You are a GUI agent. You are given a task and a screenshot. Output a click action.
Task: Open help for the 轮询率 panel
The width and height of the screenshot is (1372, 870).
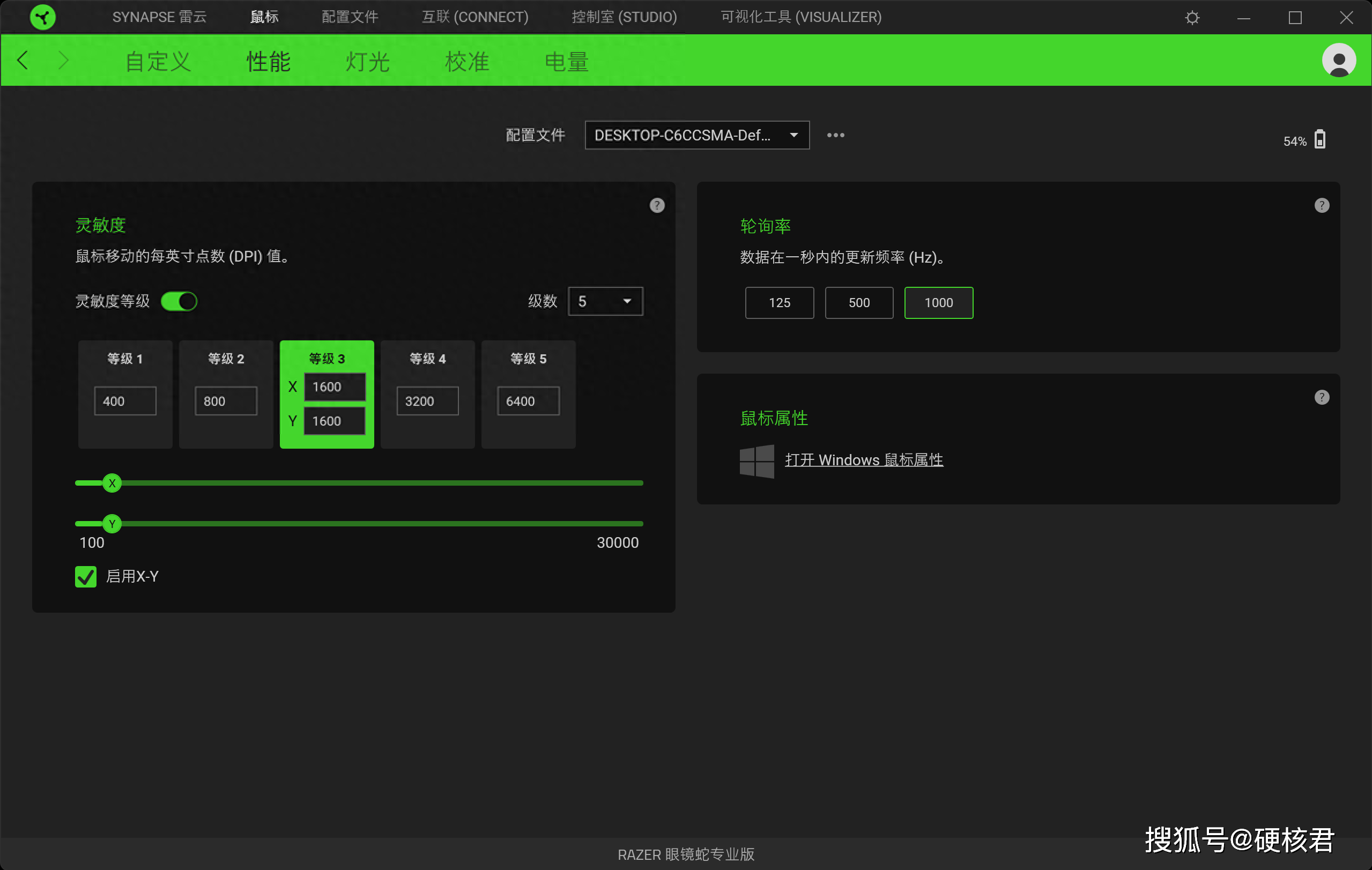[x=1321, y=206]
